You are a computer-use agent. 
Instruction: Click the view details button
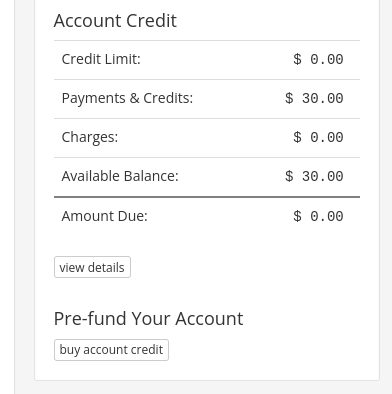[92, 267]
